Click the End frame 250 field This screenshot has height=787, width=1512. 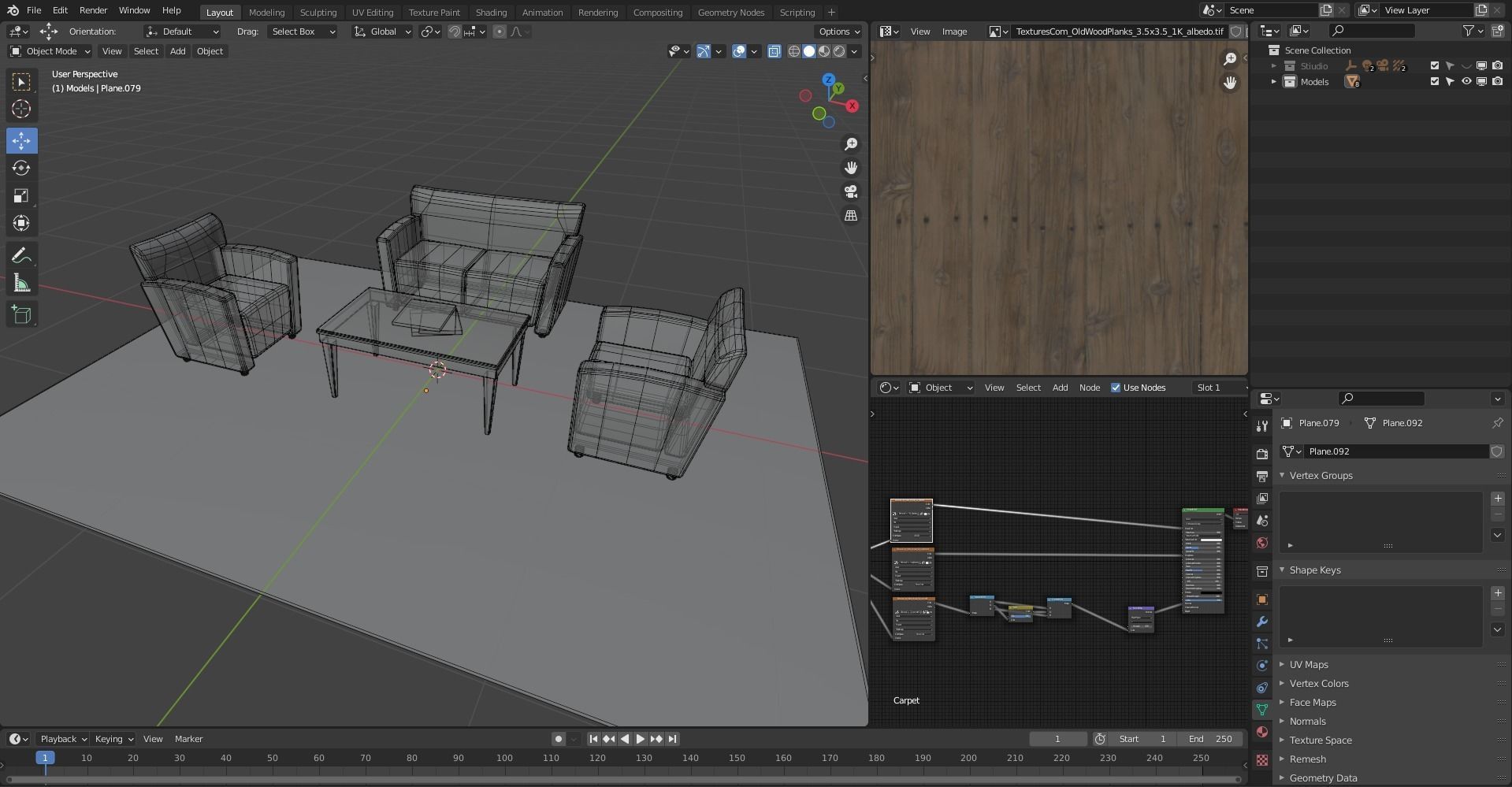1210,739
